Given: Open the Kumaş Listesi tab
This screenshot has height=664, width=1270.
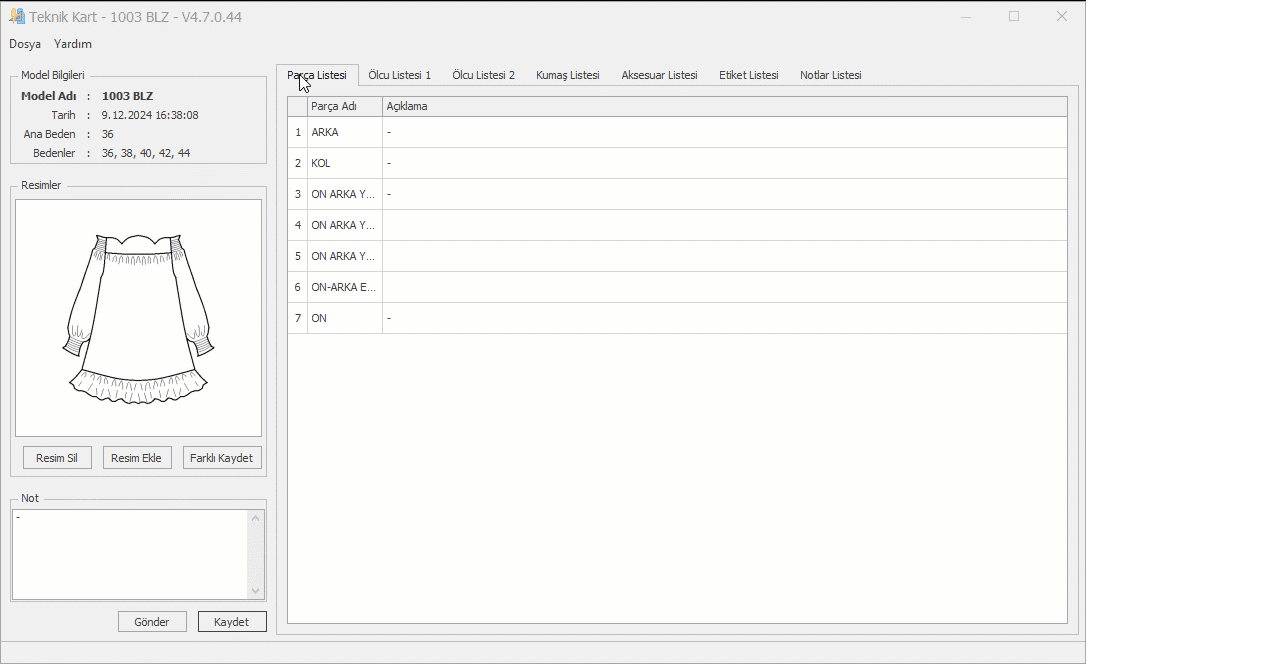Looking at the screenshot, I should point(567,75).
